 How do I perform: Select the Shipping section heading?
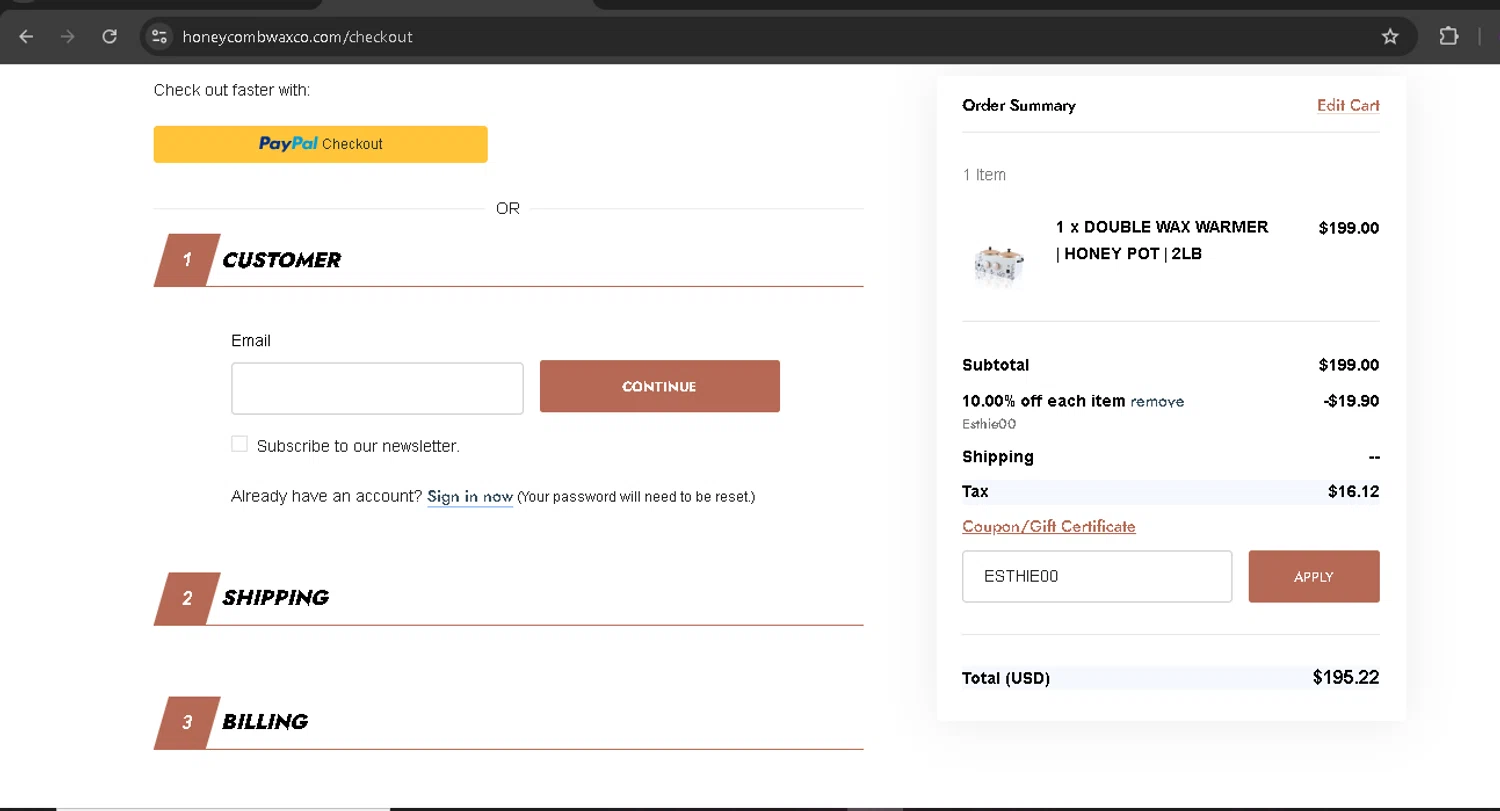click(275, 598)
